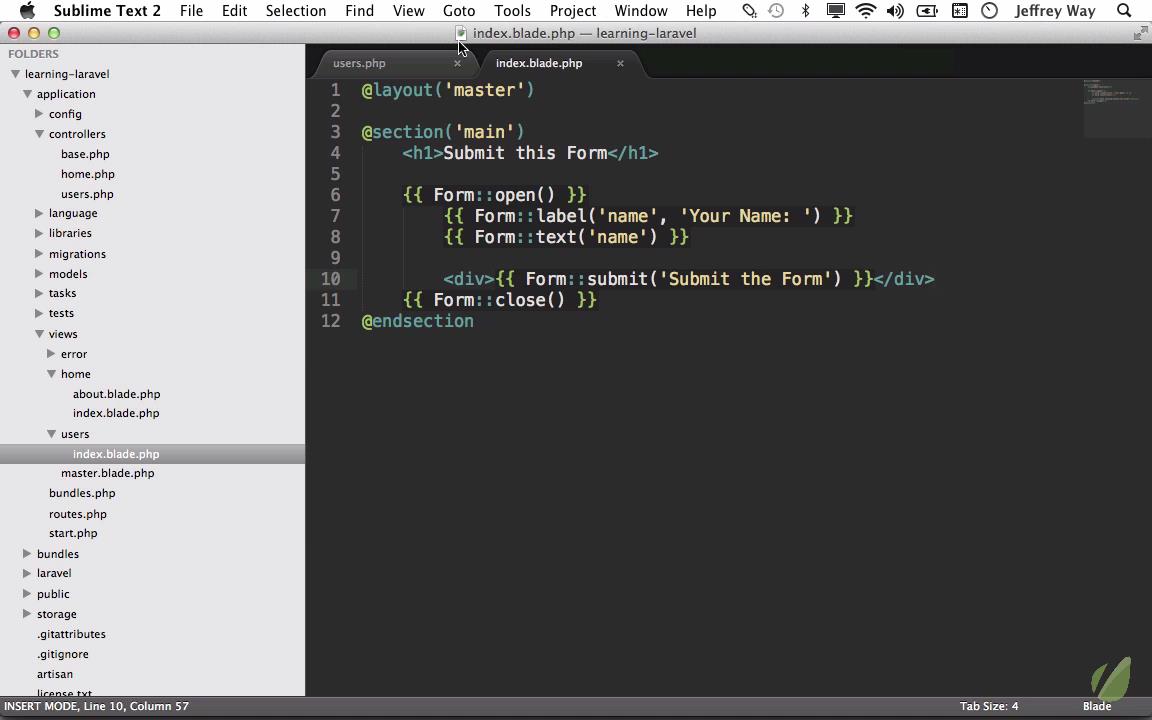This screenshot has width=1152, height=720.
Task: Expand the libraries folder
Action: coord(39,233)
